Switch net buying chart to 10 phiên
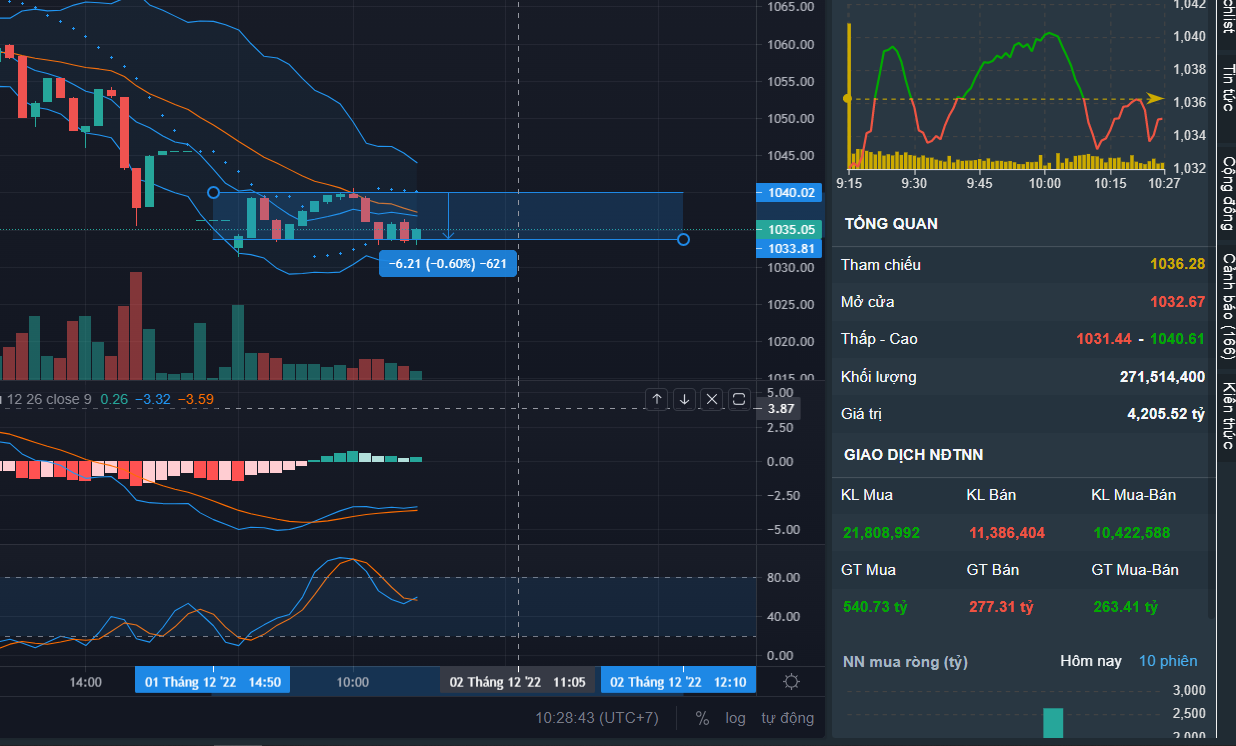The height and width of the screenshot is (746, 1236). click(1168, 661)
